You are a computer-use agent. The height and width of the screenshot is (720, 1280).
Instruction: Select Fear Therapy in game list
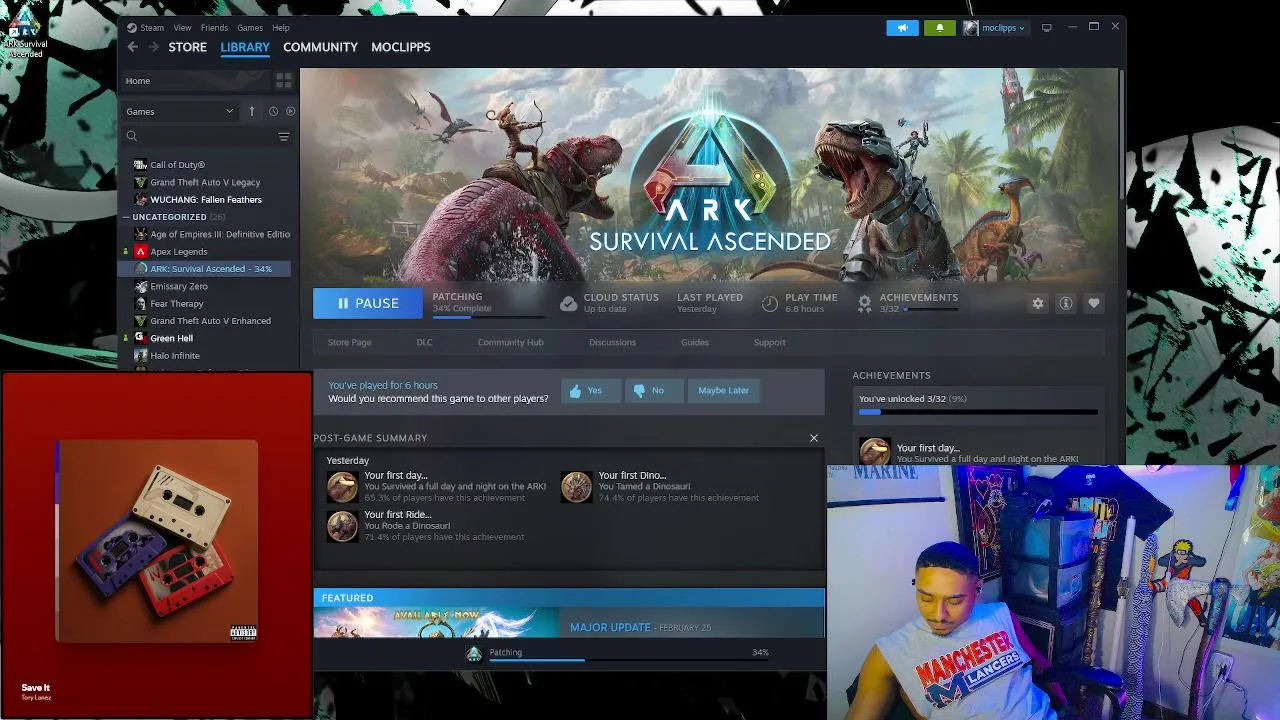[x=176, y=304]
